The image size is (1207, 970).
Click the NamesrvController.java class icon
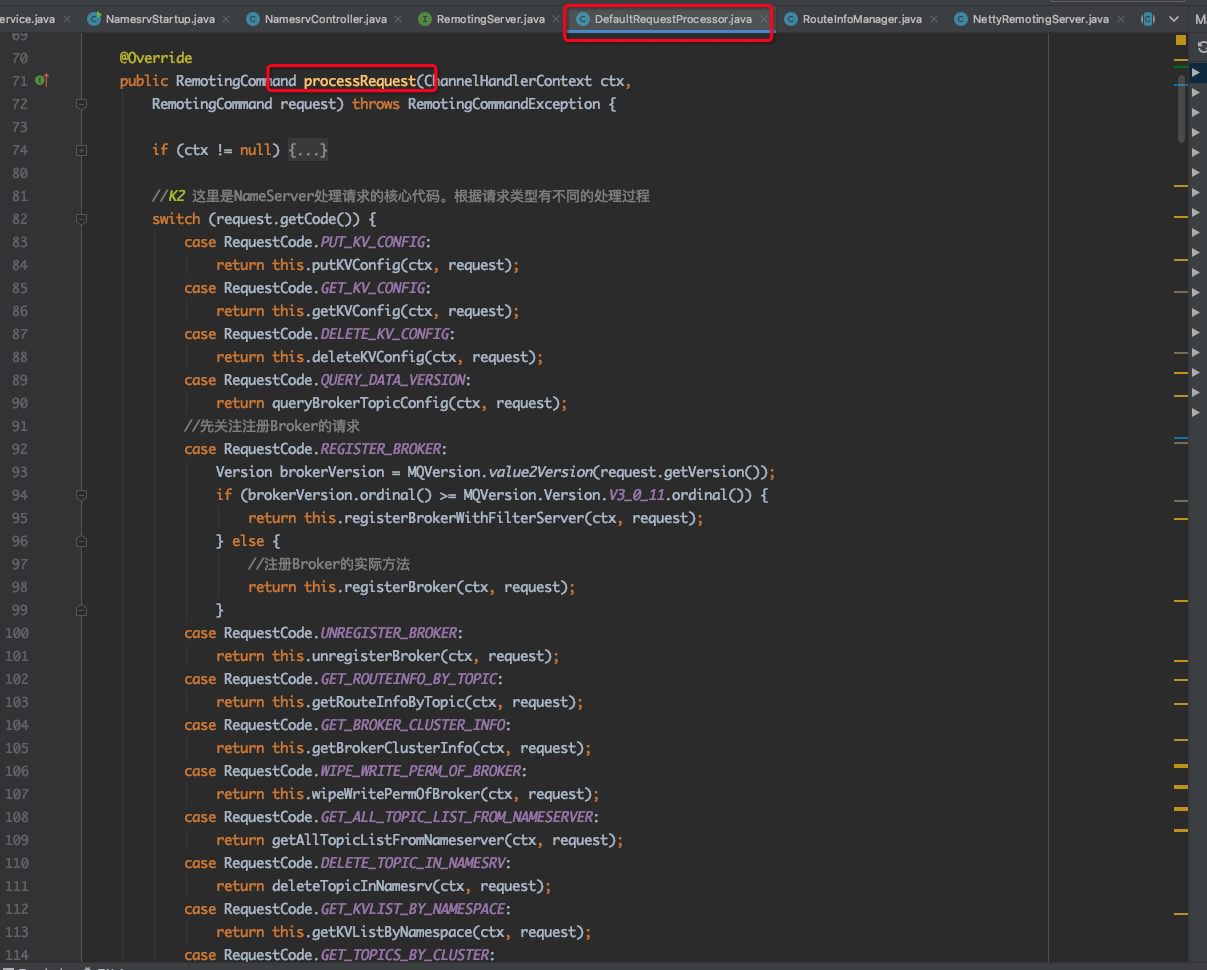pyautogui.click(x=254, y=19)
